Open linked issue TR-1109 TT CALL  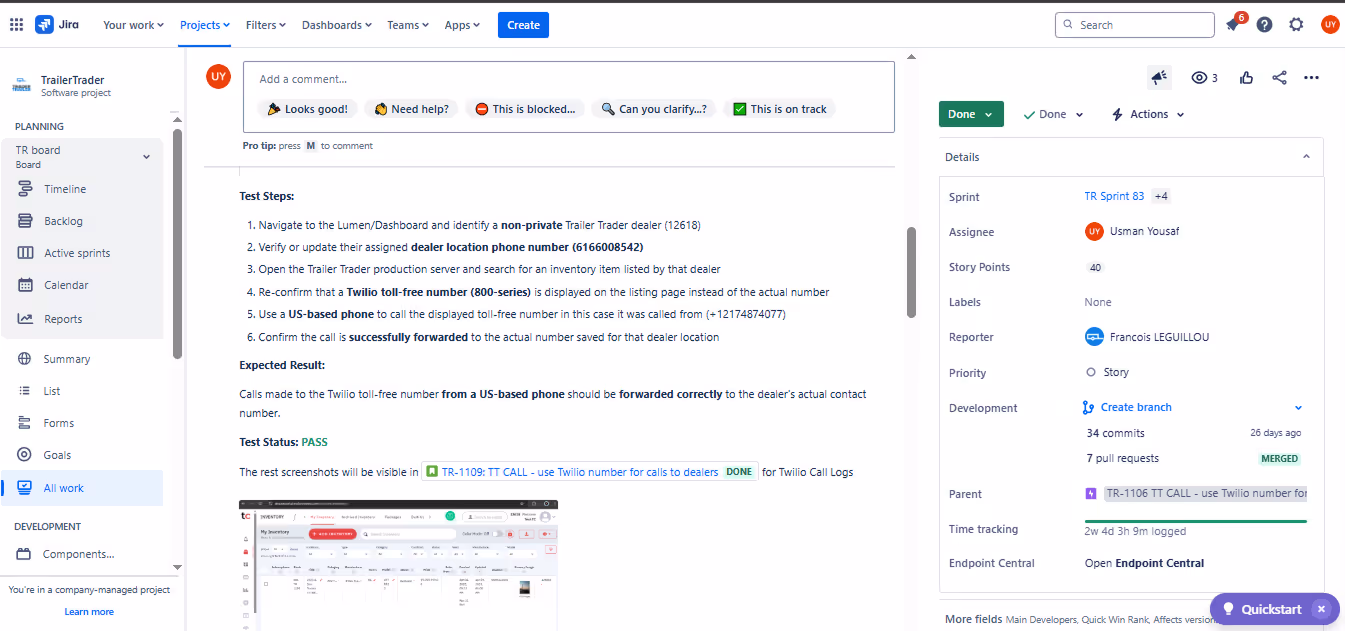(x=590, y=472)
